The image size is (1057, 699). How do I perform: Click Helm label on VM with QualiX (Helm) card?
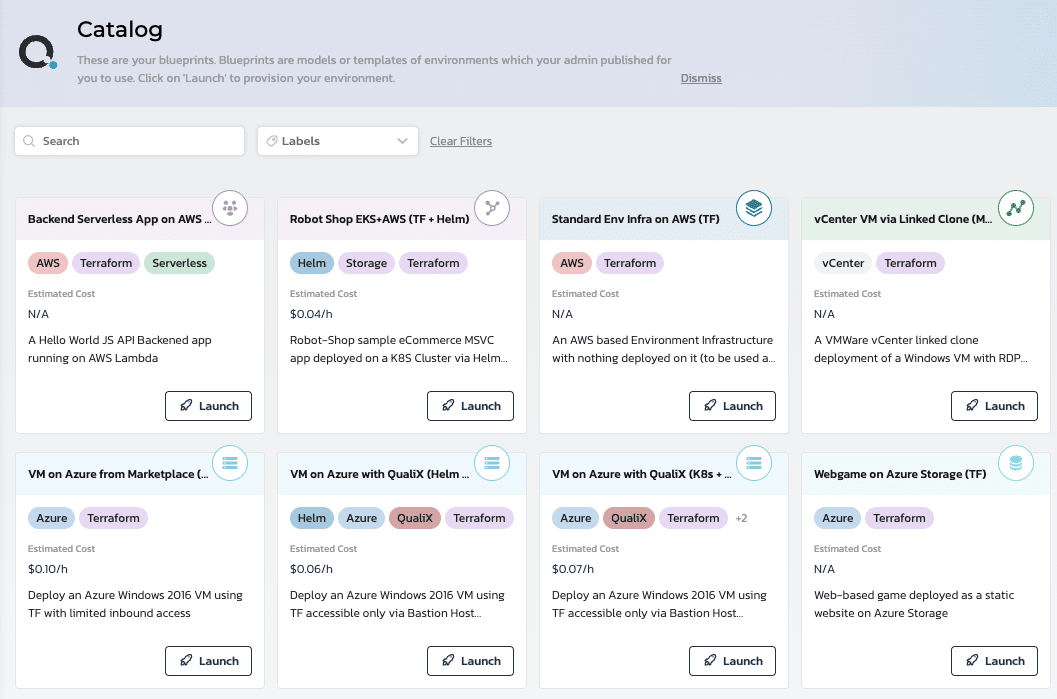coord(311,518)
